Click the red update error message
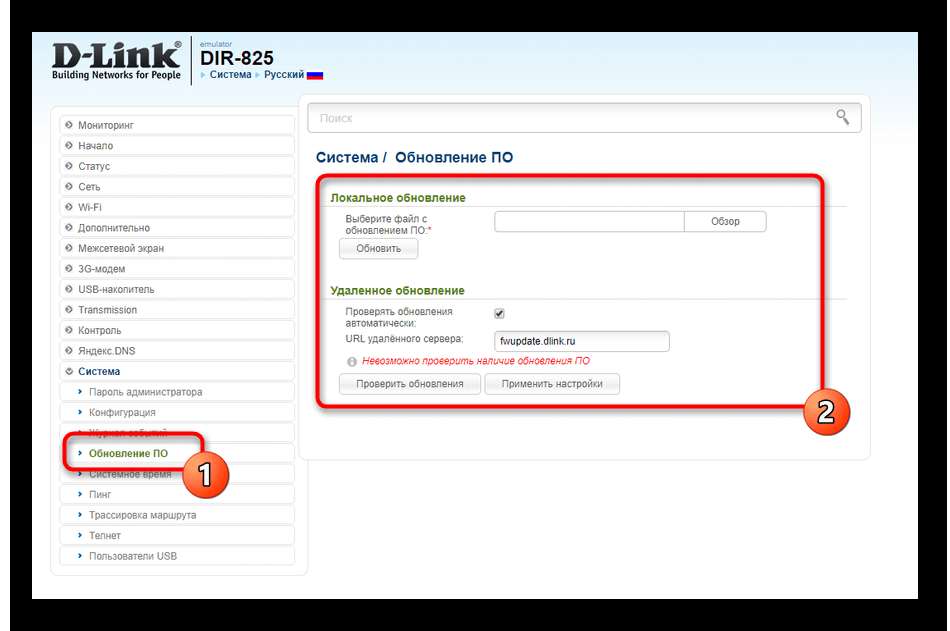The width and height of the screenshot is (950, 631). pos(476,361)
